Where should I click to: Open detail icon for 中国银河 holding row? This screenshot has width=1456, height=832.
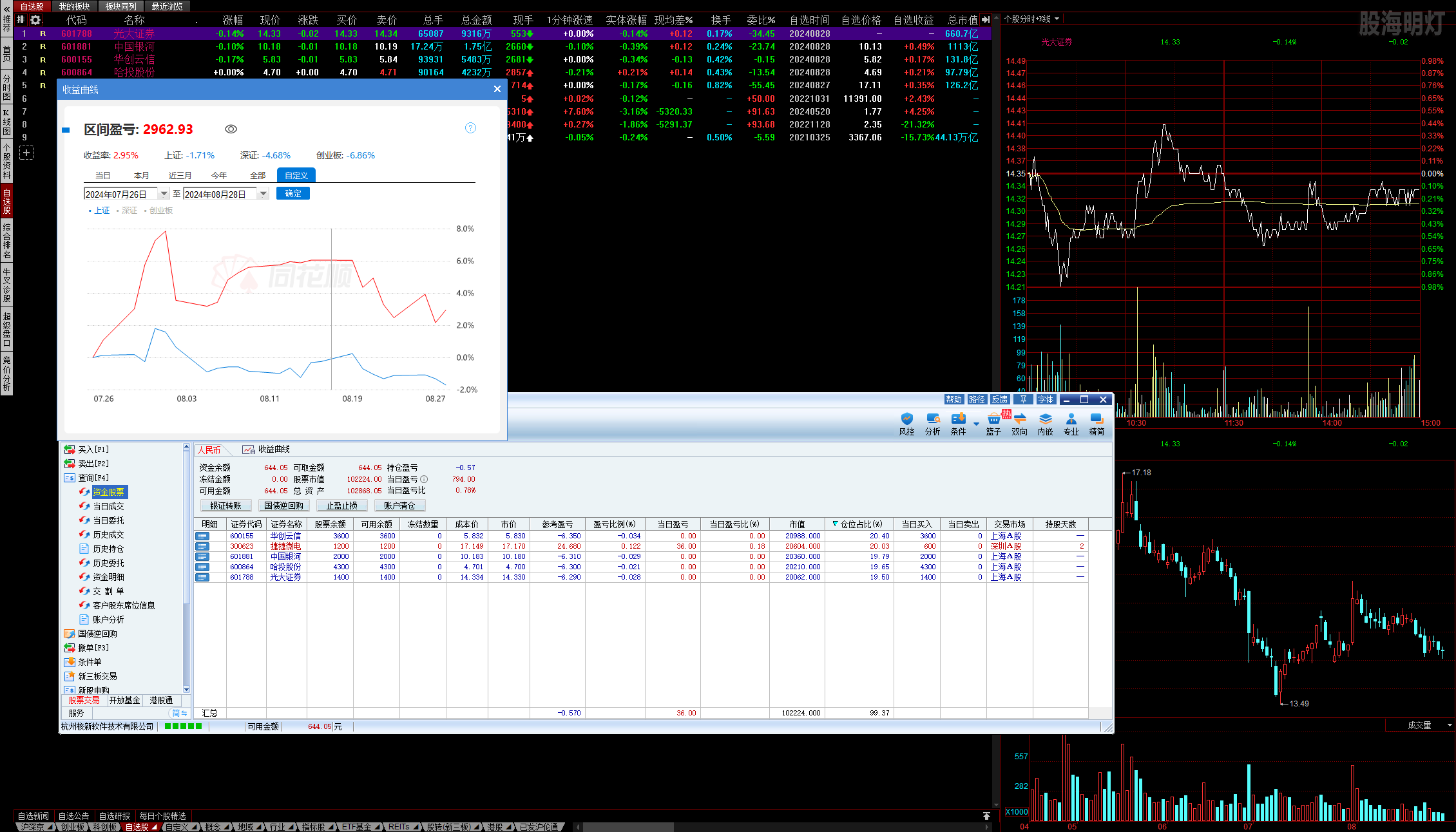[x=202, y=556]
